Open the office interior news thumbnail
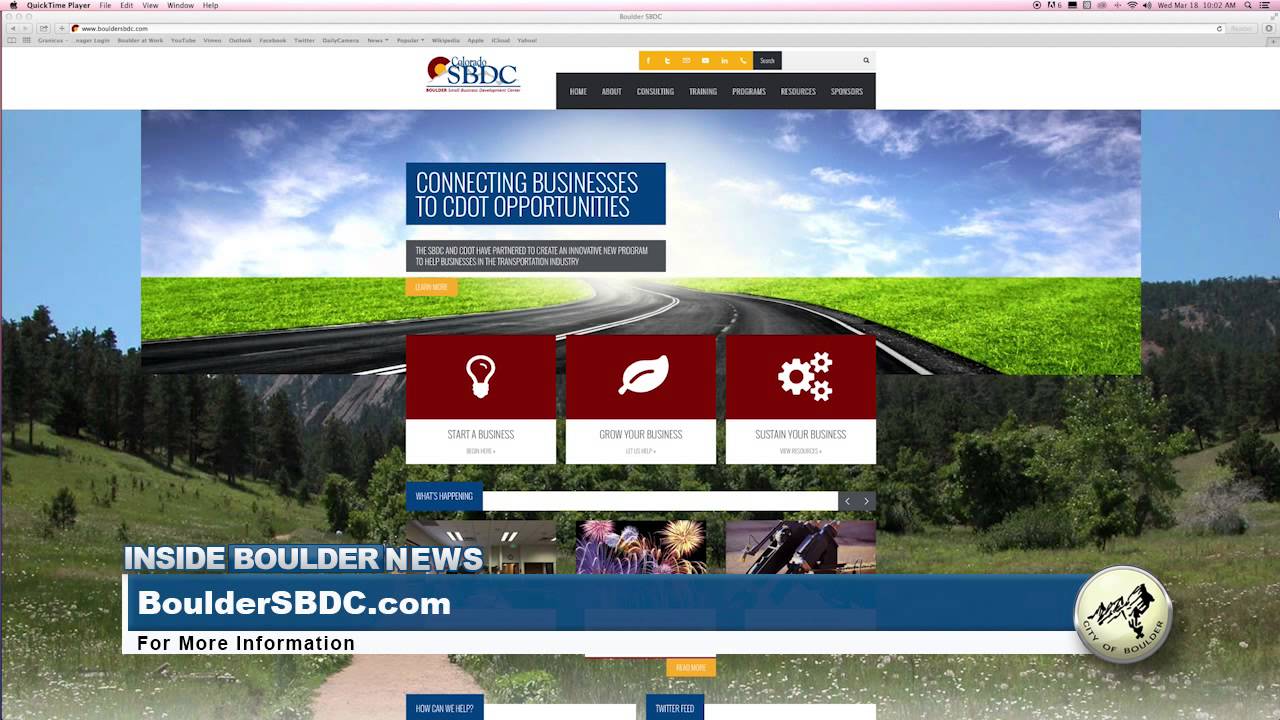Screen dimensions: 1280x720 [481, 547]
